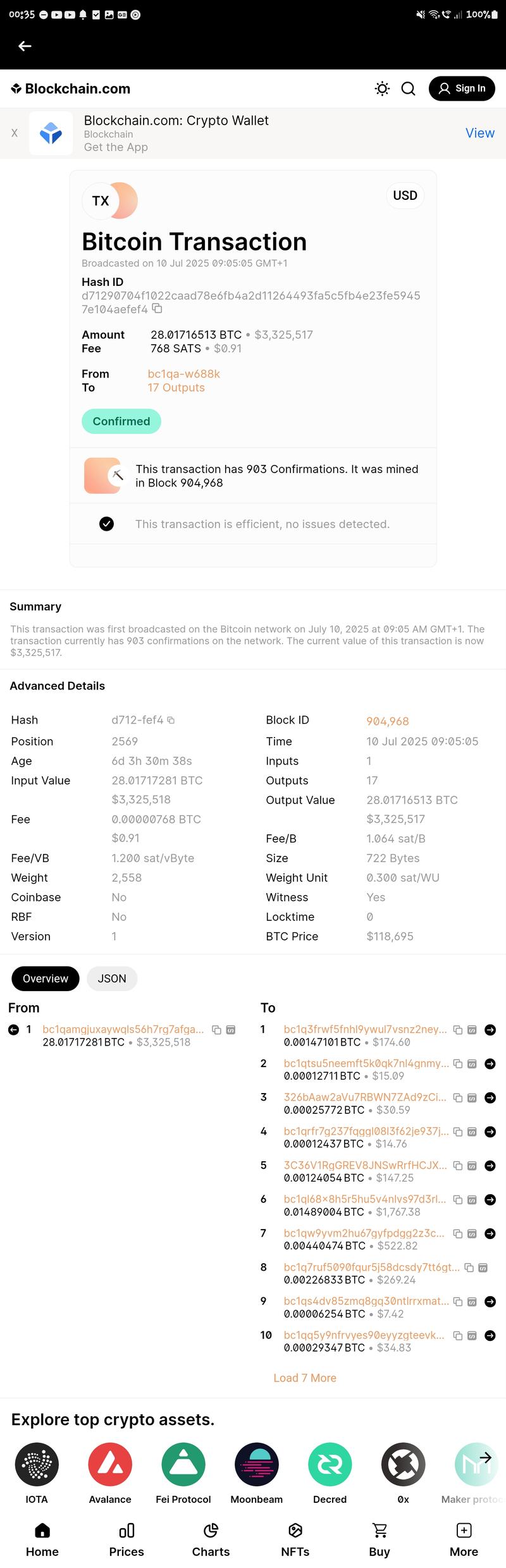Copy the full Hash ID
The width and height of the screenshot is (506, 1568).
(157, 309)
